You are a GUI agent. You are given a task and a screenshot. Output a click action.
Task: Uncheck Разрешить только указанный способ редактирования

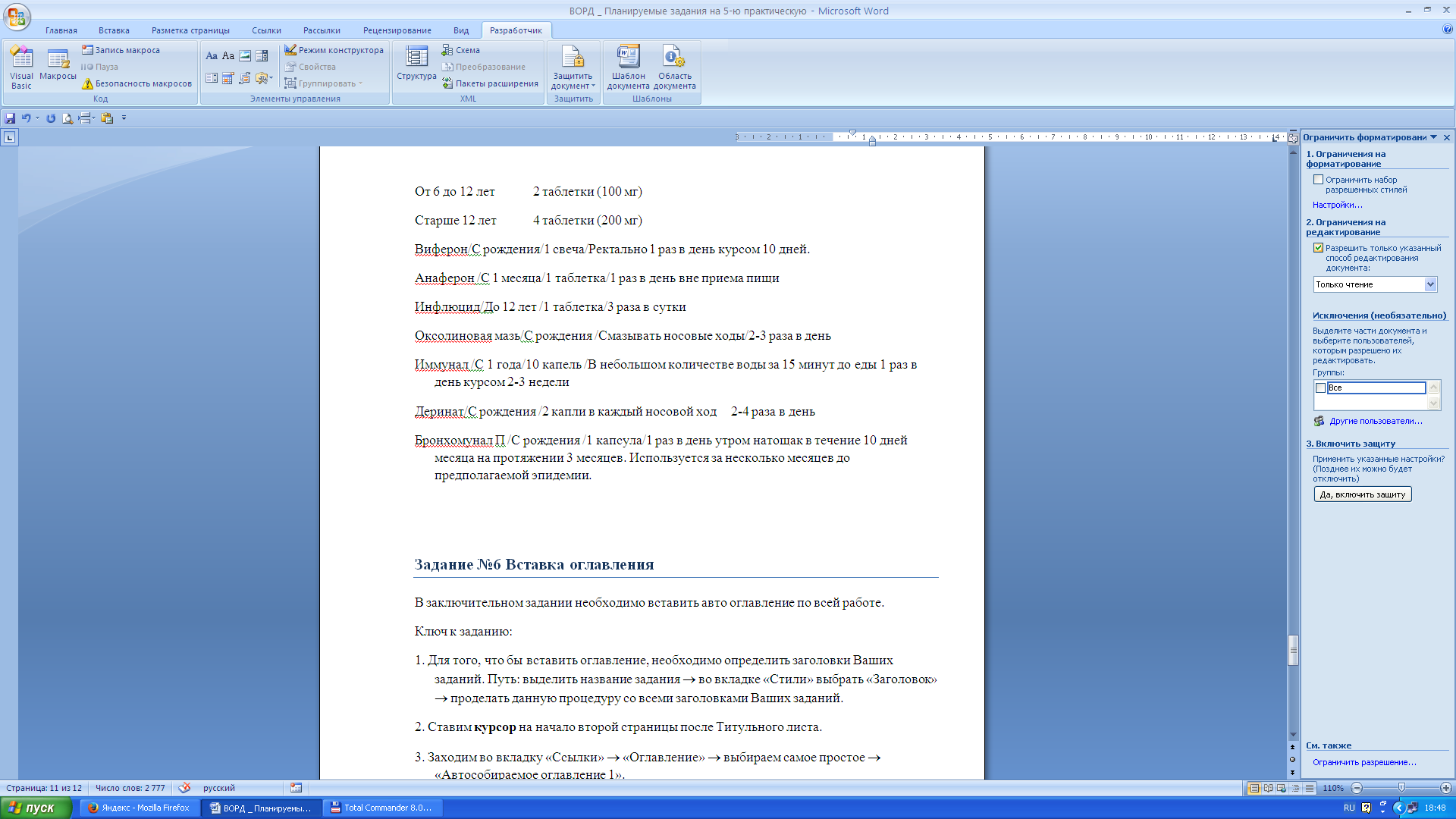tap(1318, 248)
